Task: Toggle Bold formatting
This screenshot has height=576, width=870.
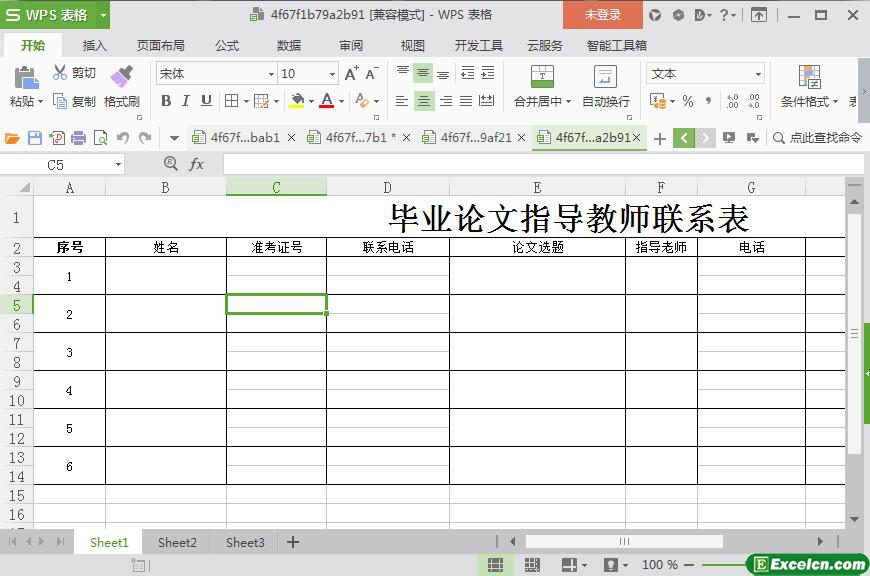Action: 166,101
